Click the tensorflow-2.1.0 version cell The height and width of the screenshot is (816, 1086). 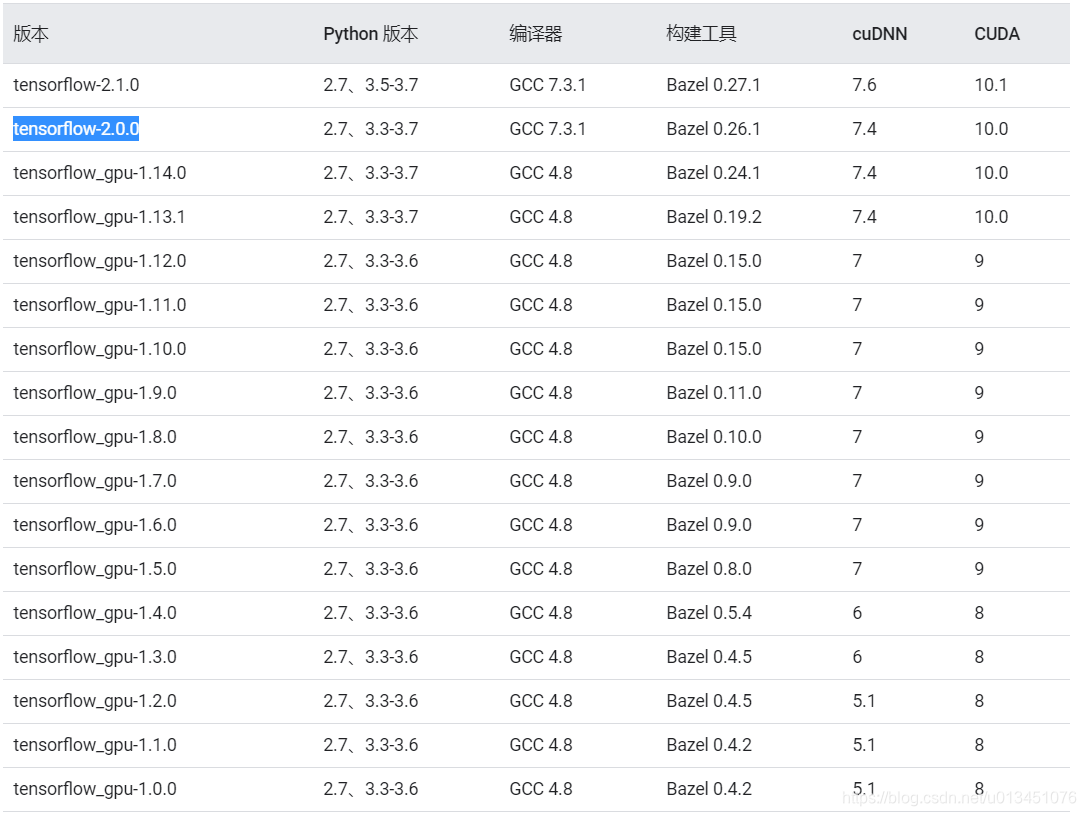coord(76,85)
